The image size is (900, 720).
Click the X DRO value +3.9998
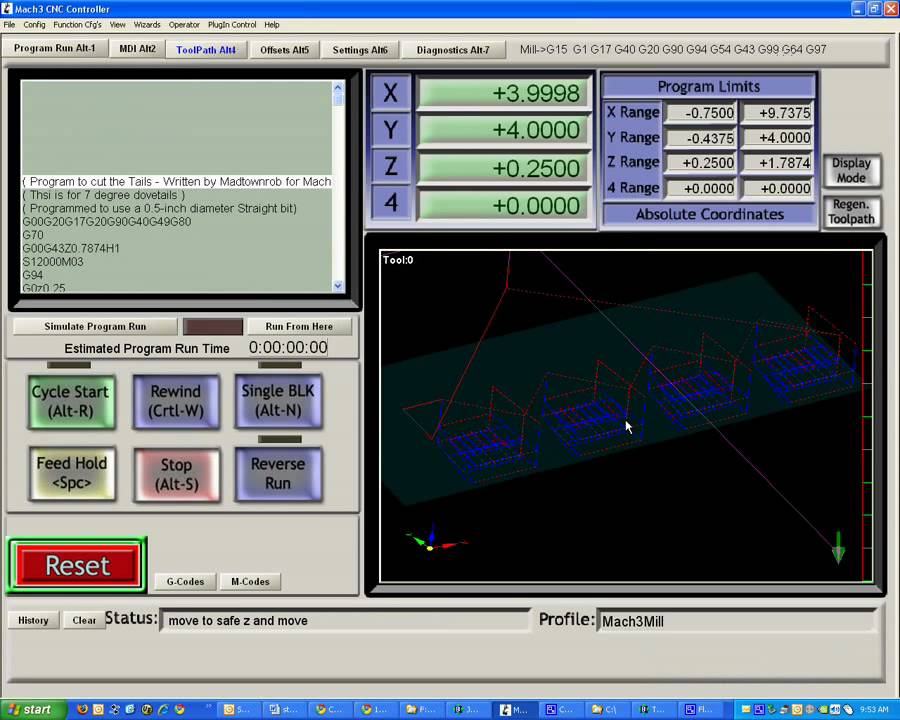[503, 93]
